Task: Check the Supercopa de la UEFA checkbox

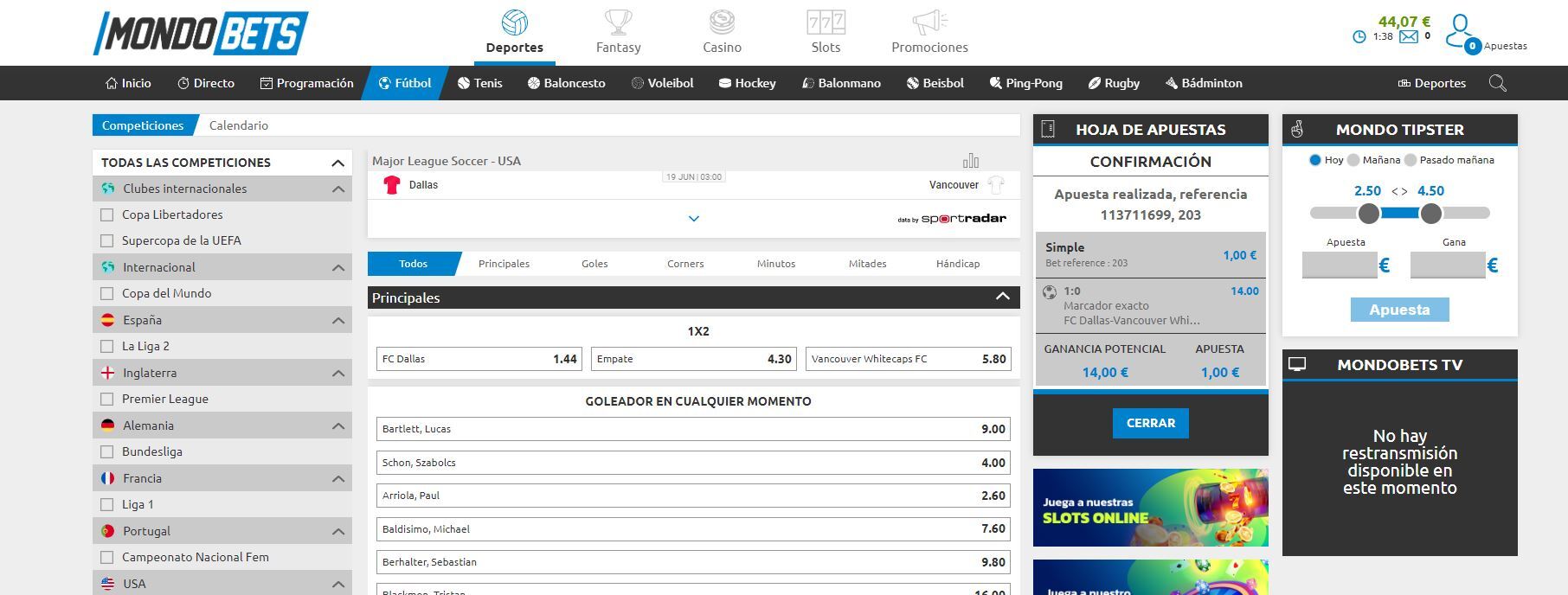Action: (x=107, y=240)
